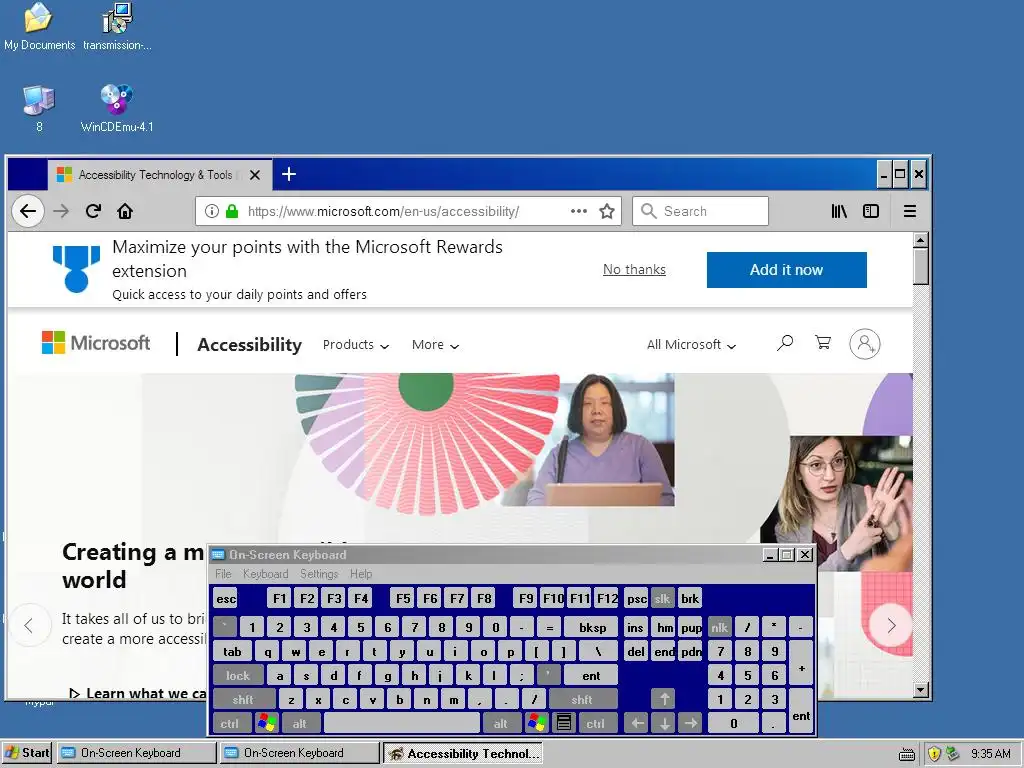Screen dimensions: 1024x768
Task: Click the security shield tray icon
Action: pyautogui.click(x=934, y=754)
